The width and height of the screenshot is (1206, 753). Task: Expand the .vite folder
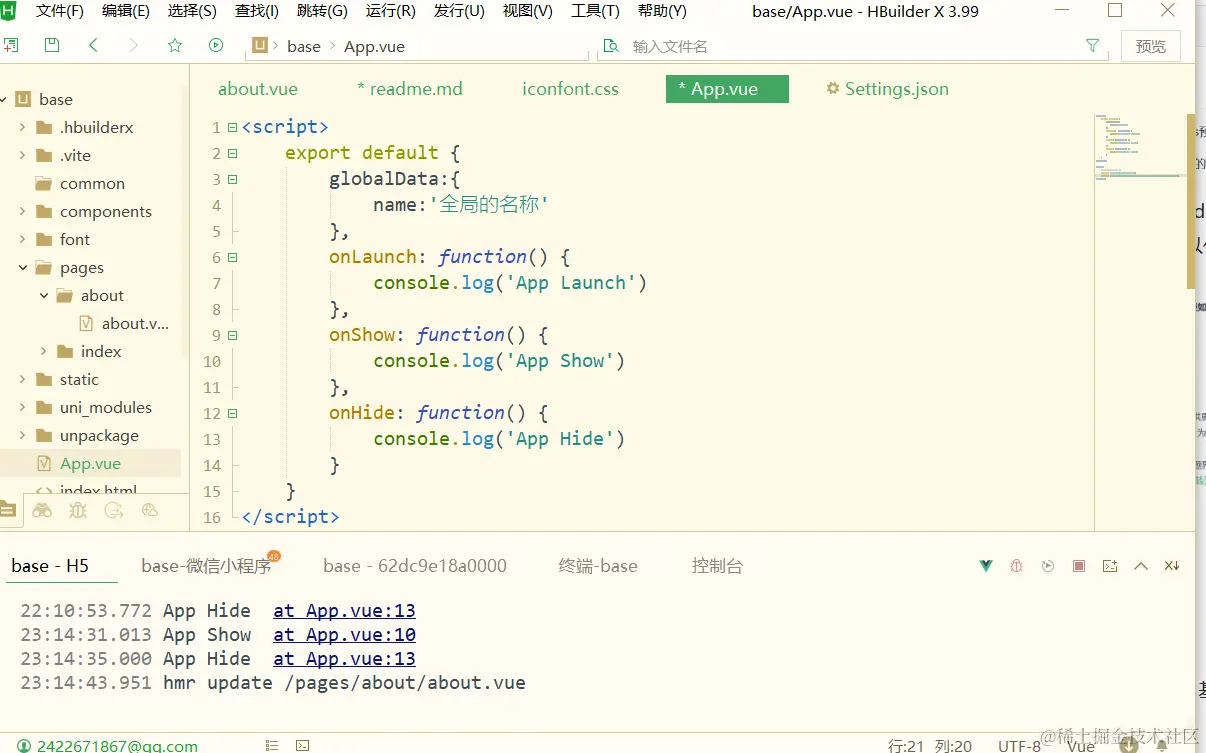[x=22, y=155]
